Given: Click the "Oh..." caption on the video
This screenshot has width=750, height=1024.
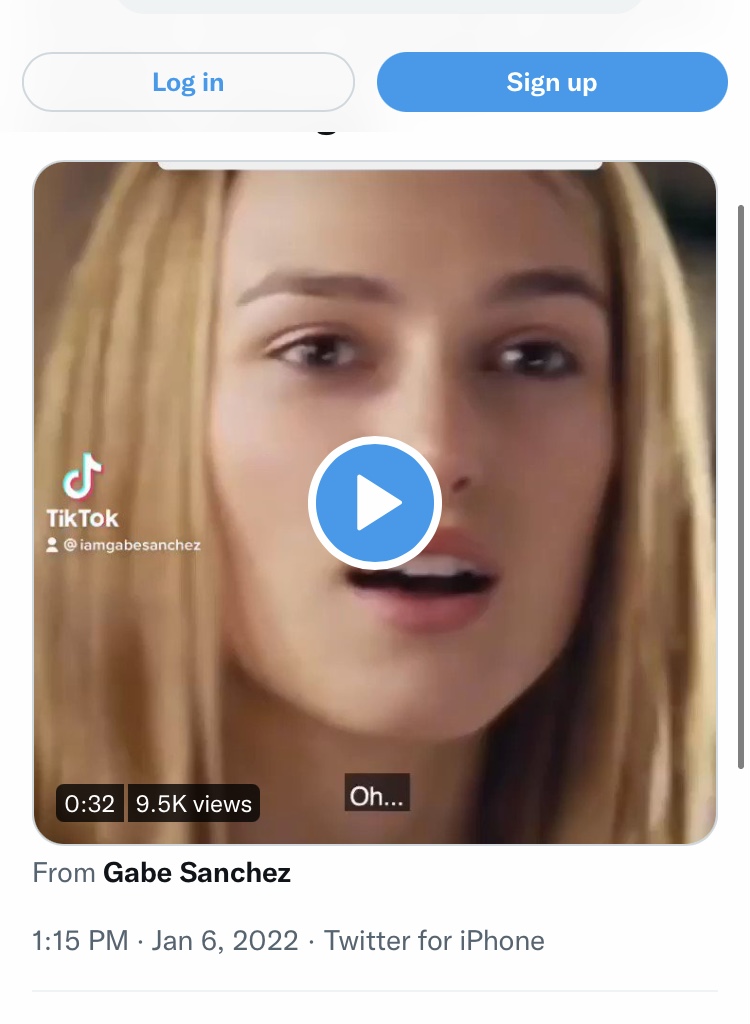Looking at the screenshot, I should pyautogui.click(x=377, y=793).
